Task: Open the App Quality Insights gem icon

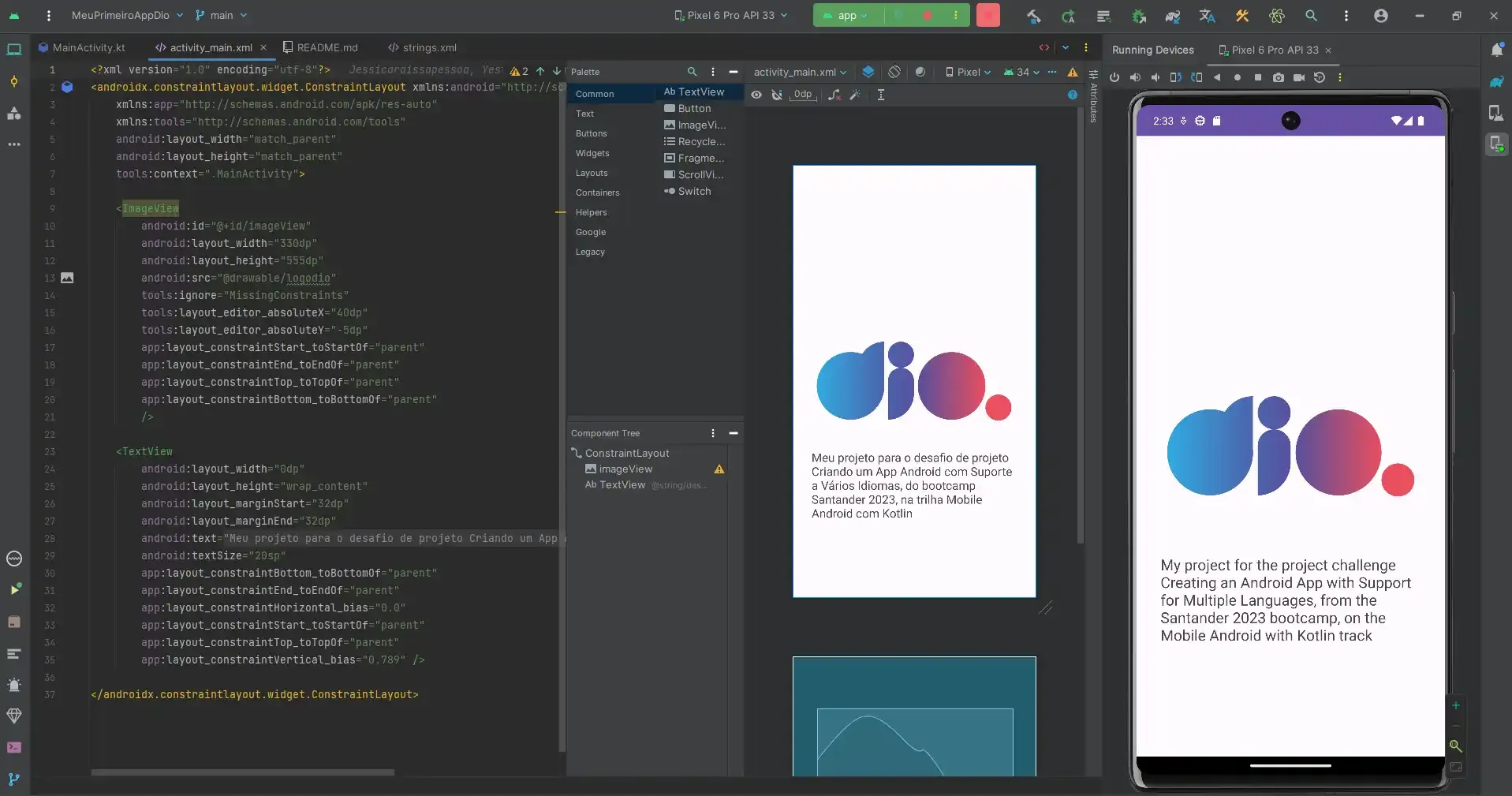Action: (14, 716)
